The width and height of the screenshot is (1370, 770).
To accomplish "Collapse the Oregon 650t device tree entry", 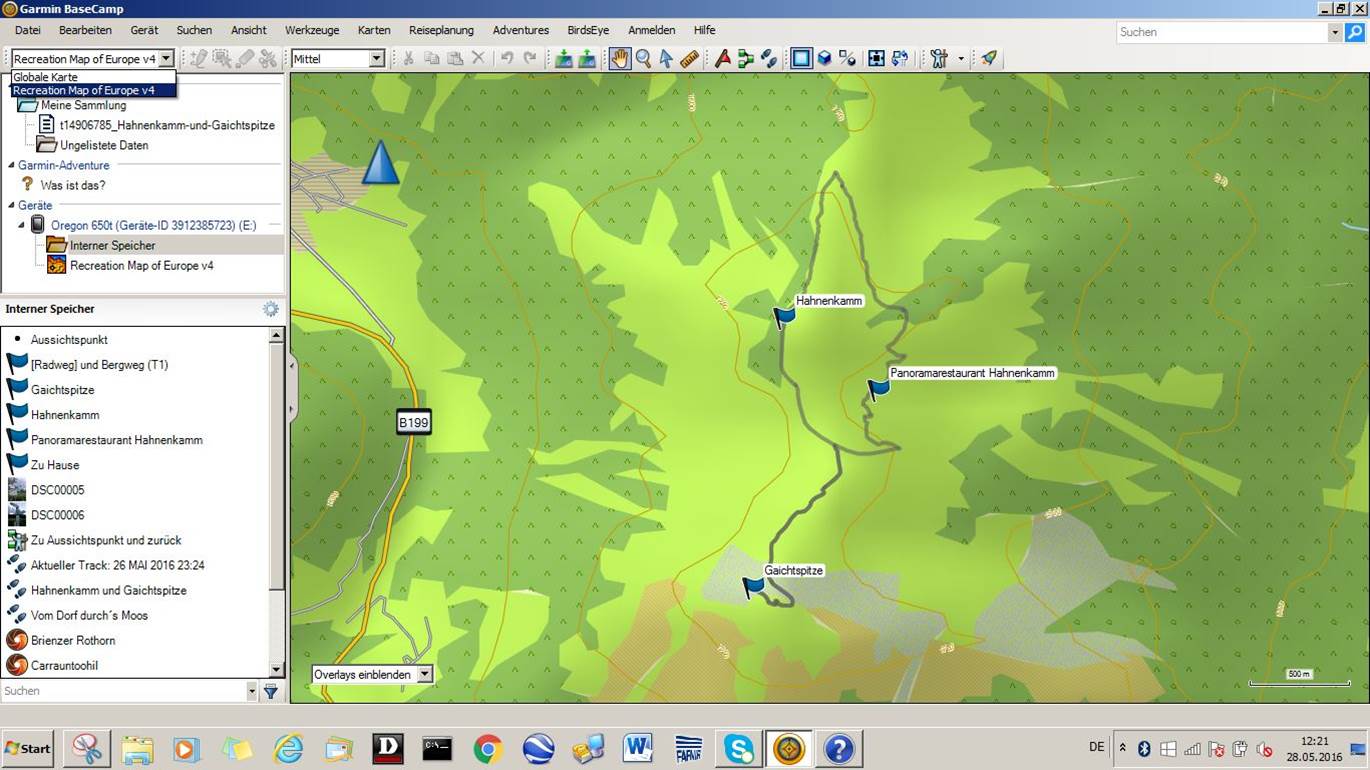I will click(x=21, y=225).
